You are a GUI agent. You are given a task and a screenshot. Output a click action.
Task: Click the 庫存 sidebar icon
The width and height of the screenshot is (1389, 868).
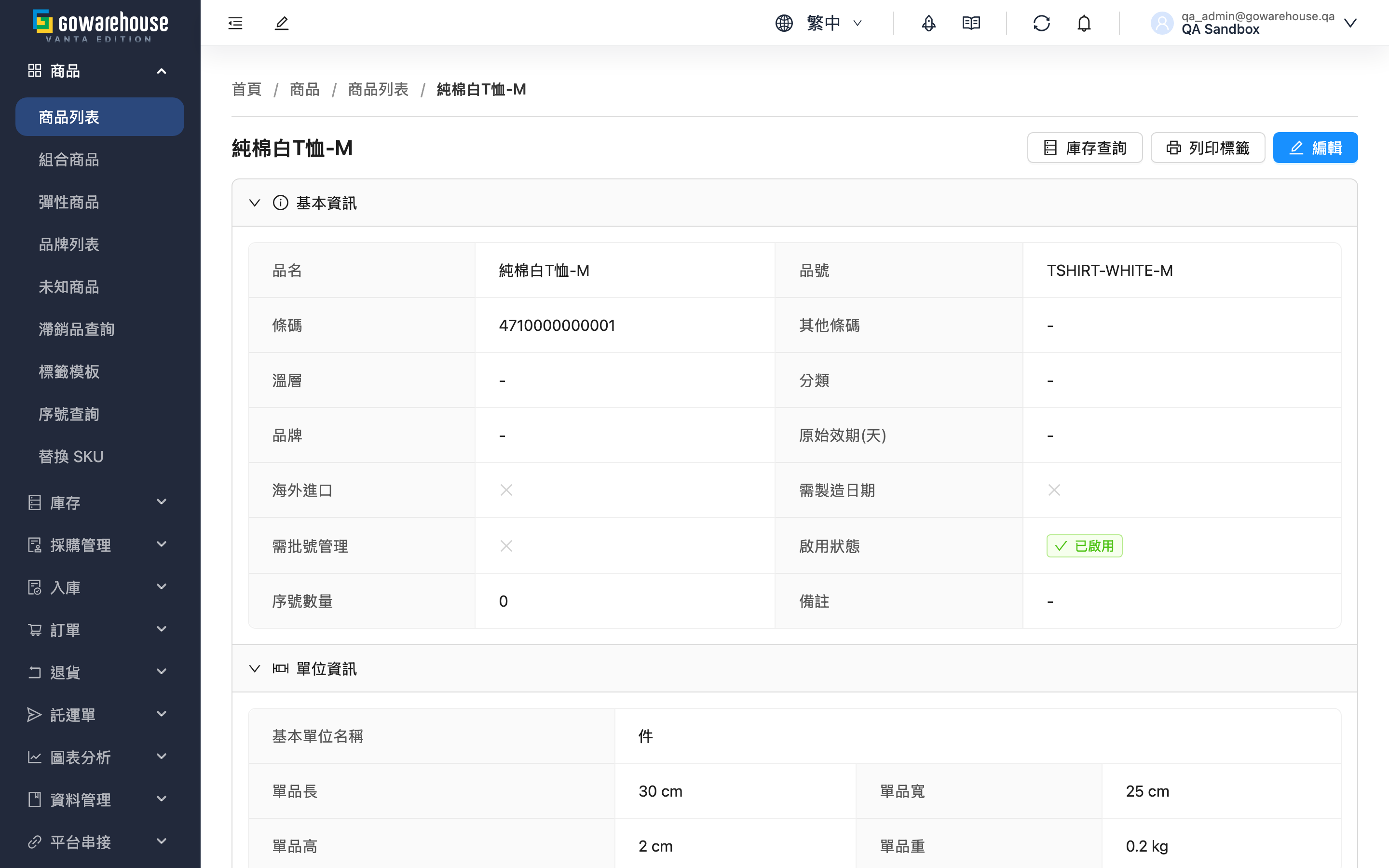click(x=34, y=502)
